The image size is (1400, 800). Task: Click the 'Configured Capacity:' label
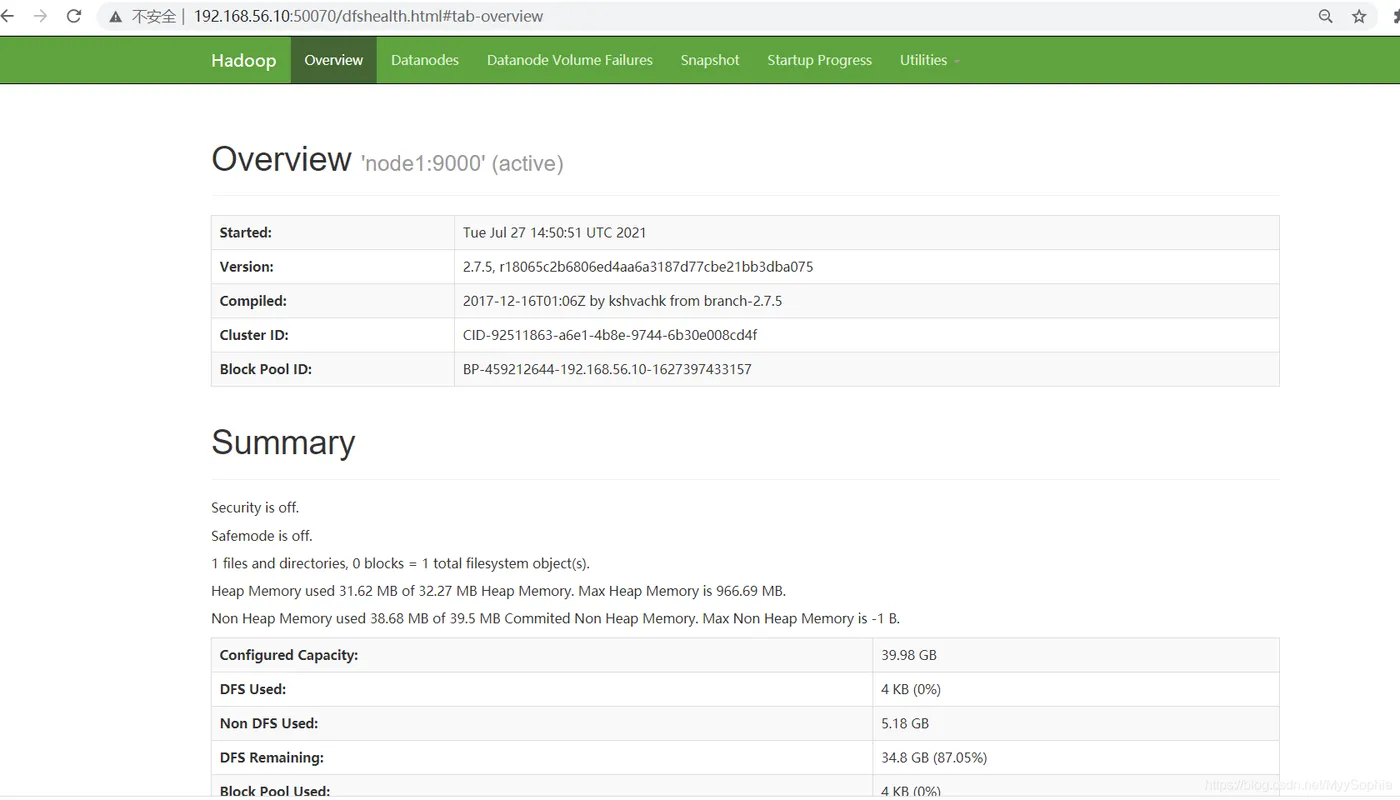pyautogui.click(x=289, y=655)
